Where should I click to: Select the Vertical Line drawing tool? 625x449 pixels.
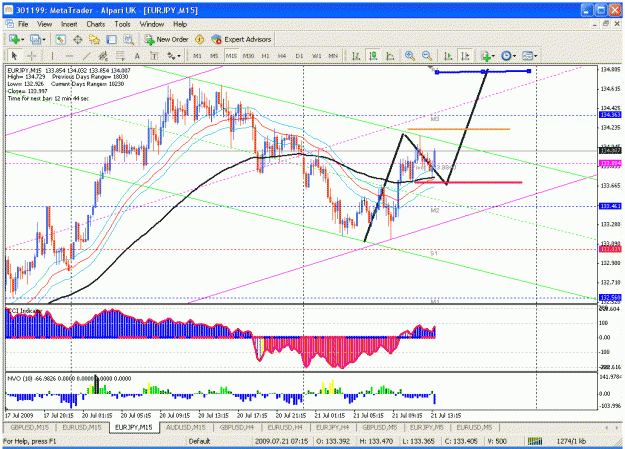point(52,56)
